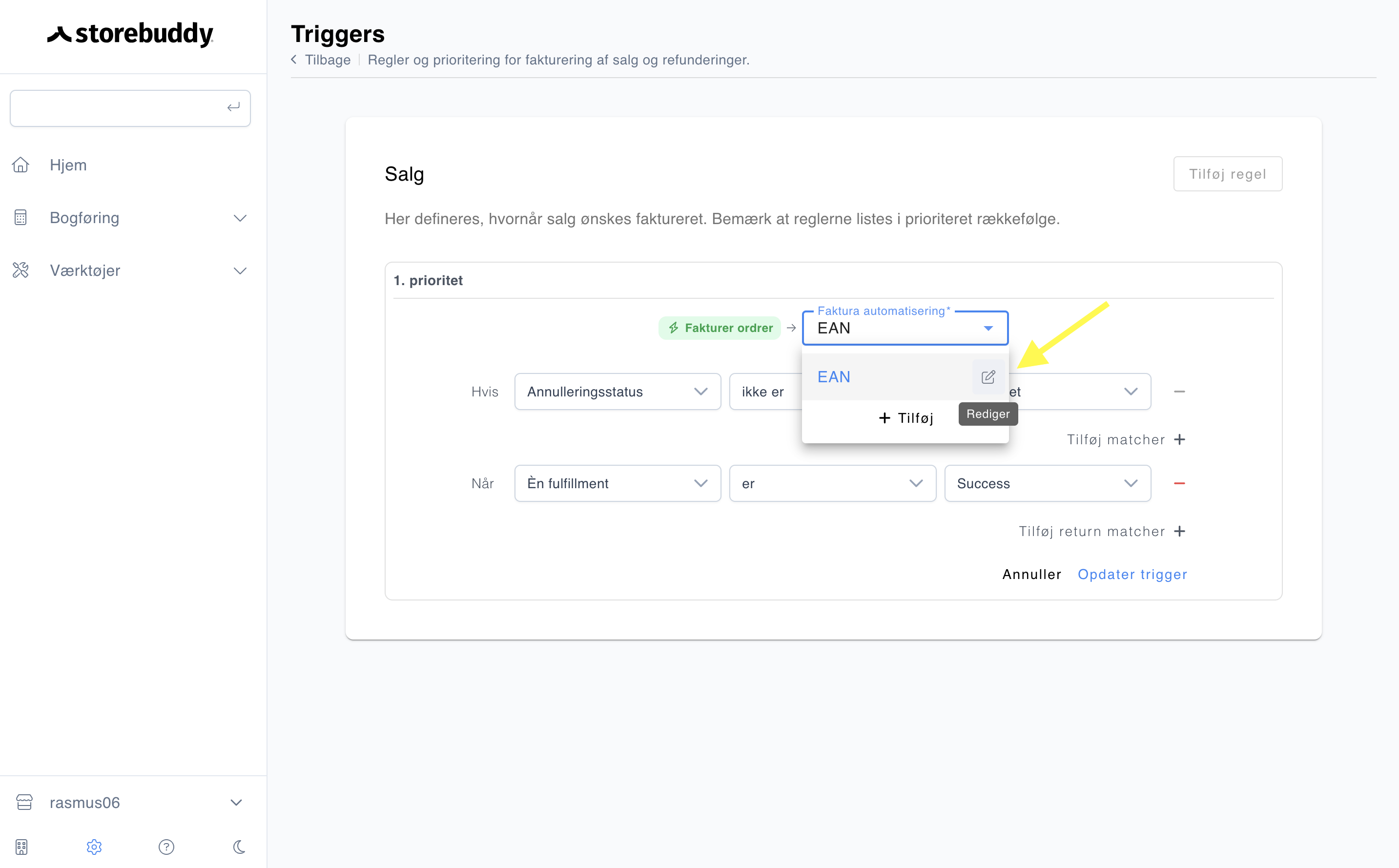Open help question mark icon
Image resolution: width=1399 pixels, height=868 pixels.
(166, 847)
